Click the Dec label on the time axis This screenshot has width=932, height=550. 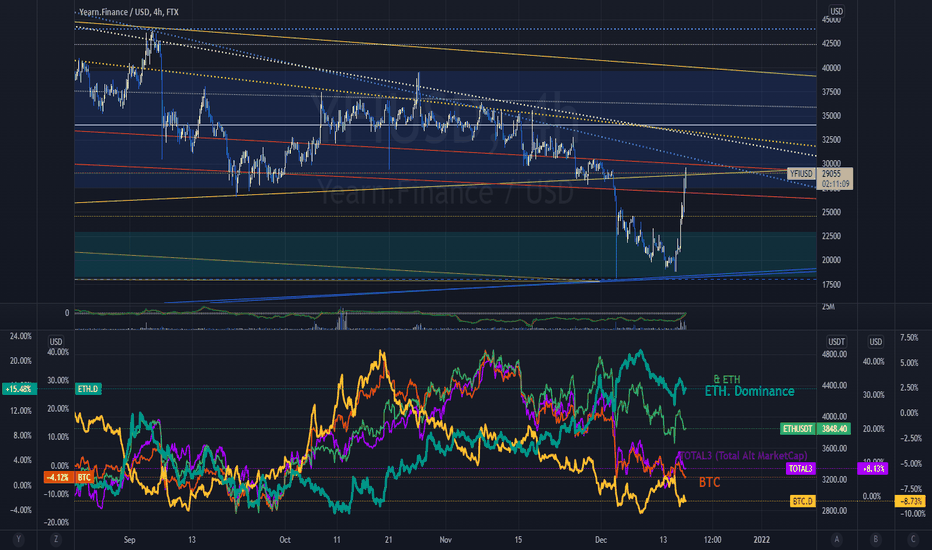(601, 540)
